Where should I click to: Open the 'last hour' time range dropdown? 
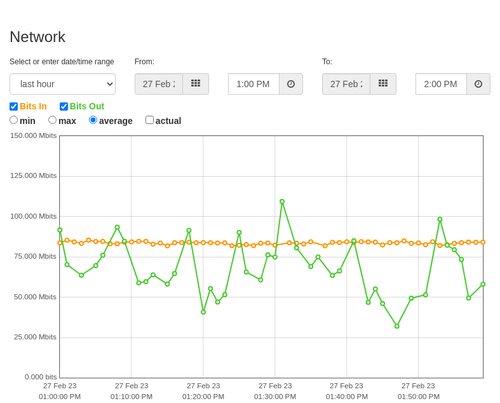point(63,84)
